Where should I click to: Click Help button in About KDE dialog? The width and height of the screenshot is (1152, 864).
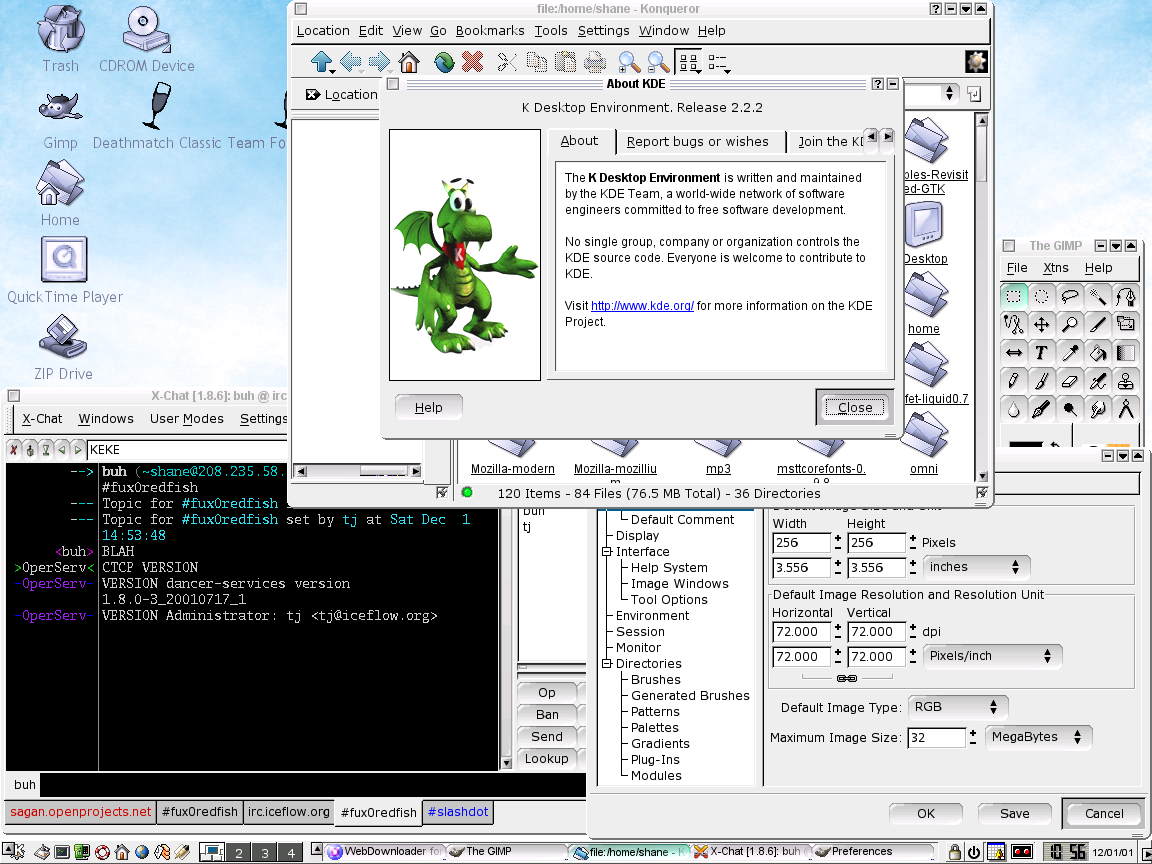[x=428, y=407]
